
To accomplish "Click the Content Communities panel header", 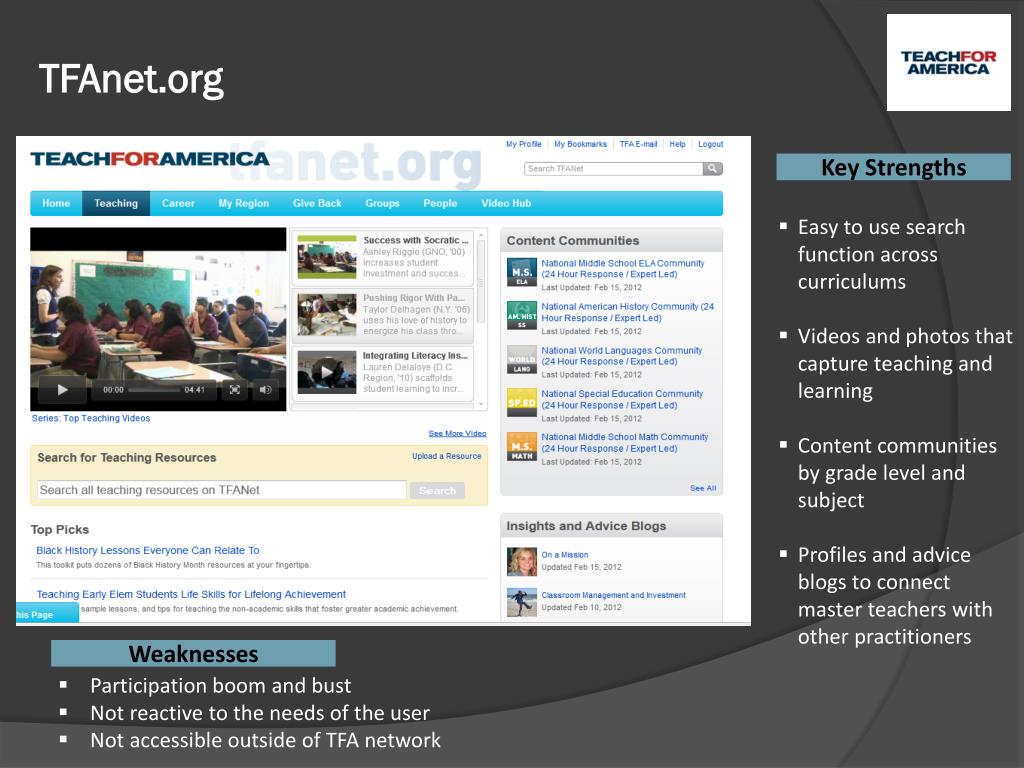I will (x=611, y=240).
